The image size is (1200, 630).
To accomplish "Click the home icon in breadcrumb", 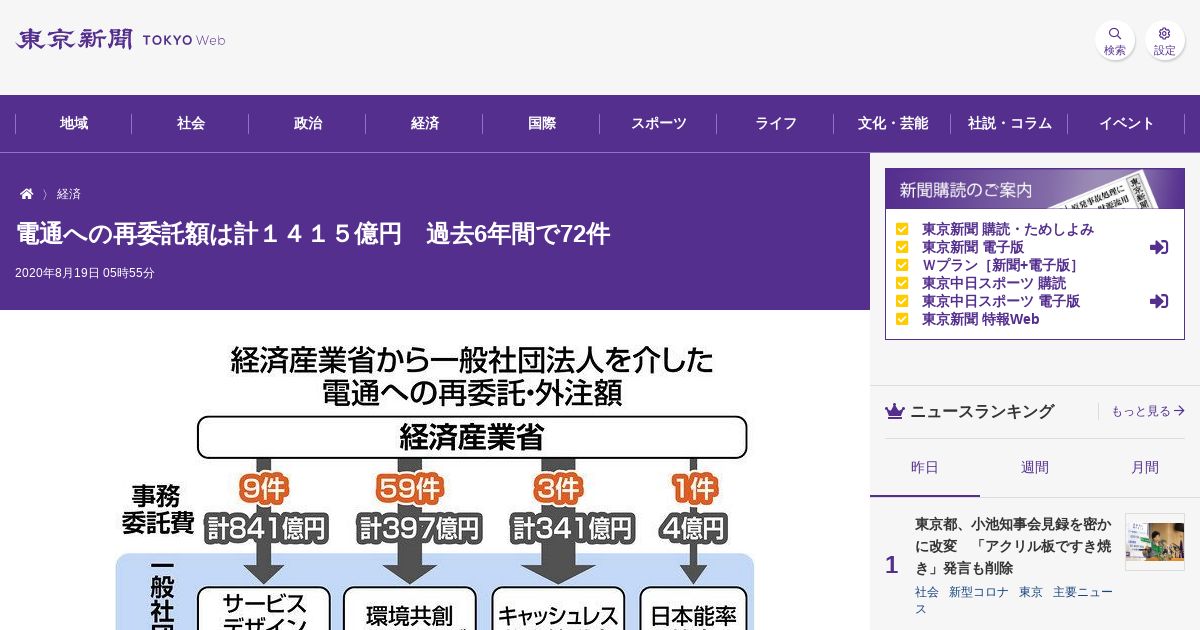I will [x=27, y=194].
